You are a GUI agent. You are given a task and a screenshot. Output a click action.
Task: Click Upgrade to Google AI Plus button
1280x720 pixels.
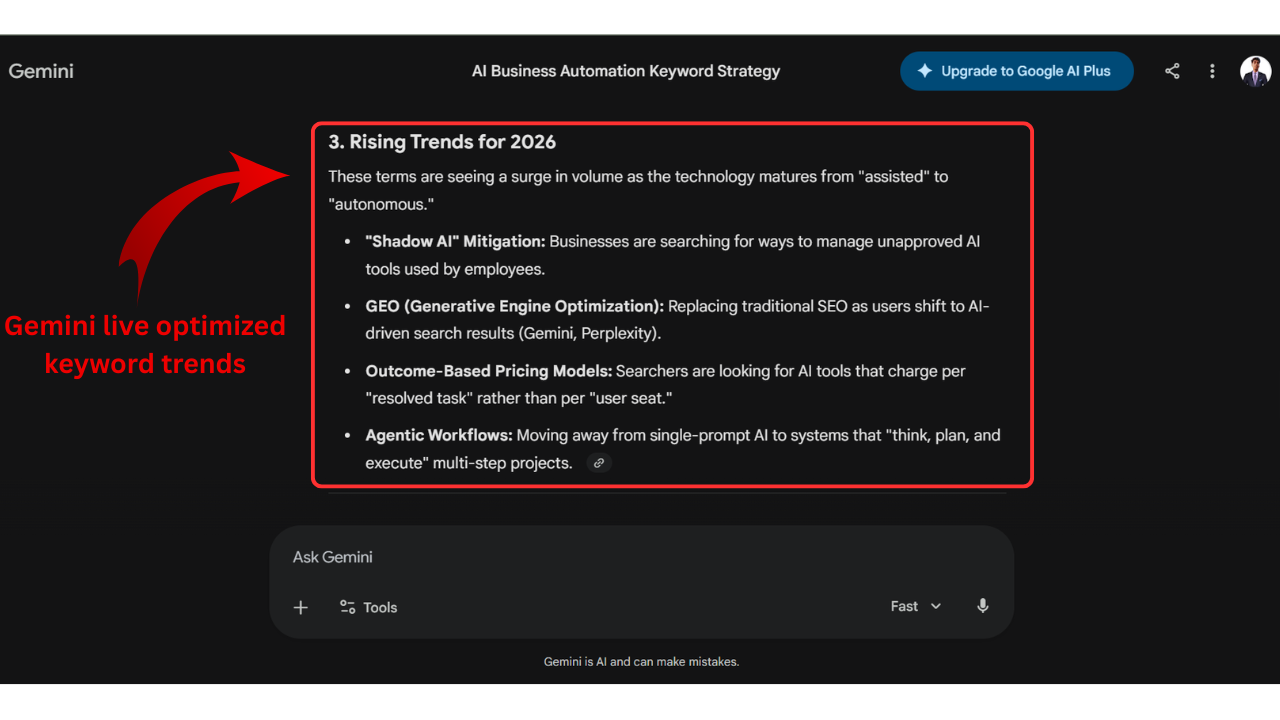pos(1016,71)
